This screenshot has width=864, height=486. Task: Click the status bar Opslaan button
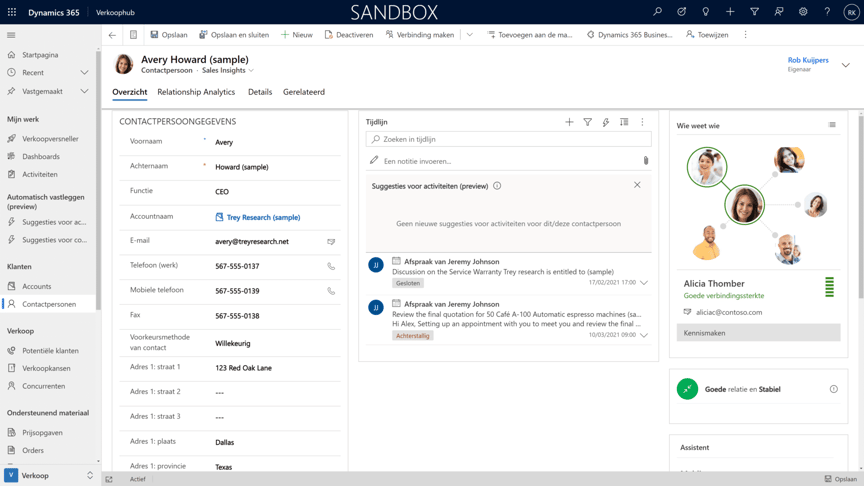coord(840,479)
